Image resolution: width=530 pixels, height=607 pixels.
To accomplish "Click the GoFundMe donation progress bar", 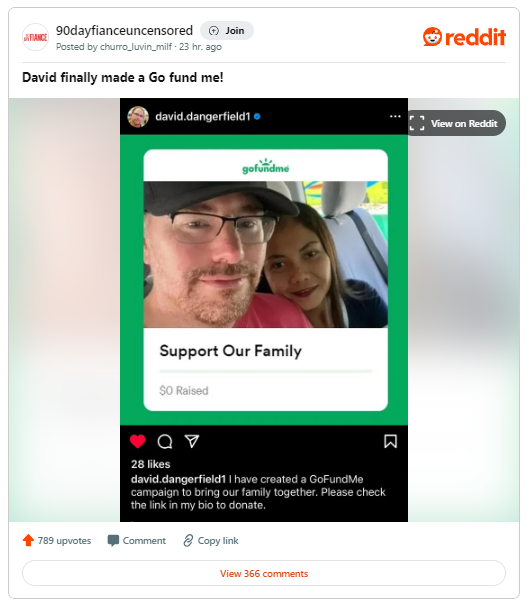I will click(x=266, y=371).
